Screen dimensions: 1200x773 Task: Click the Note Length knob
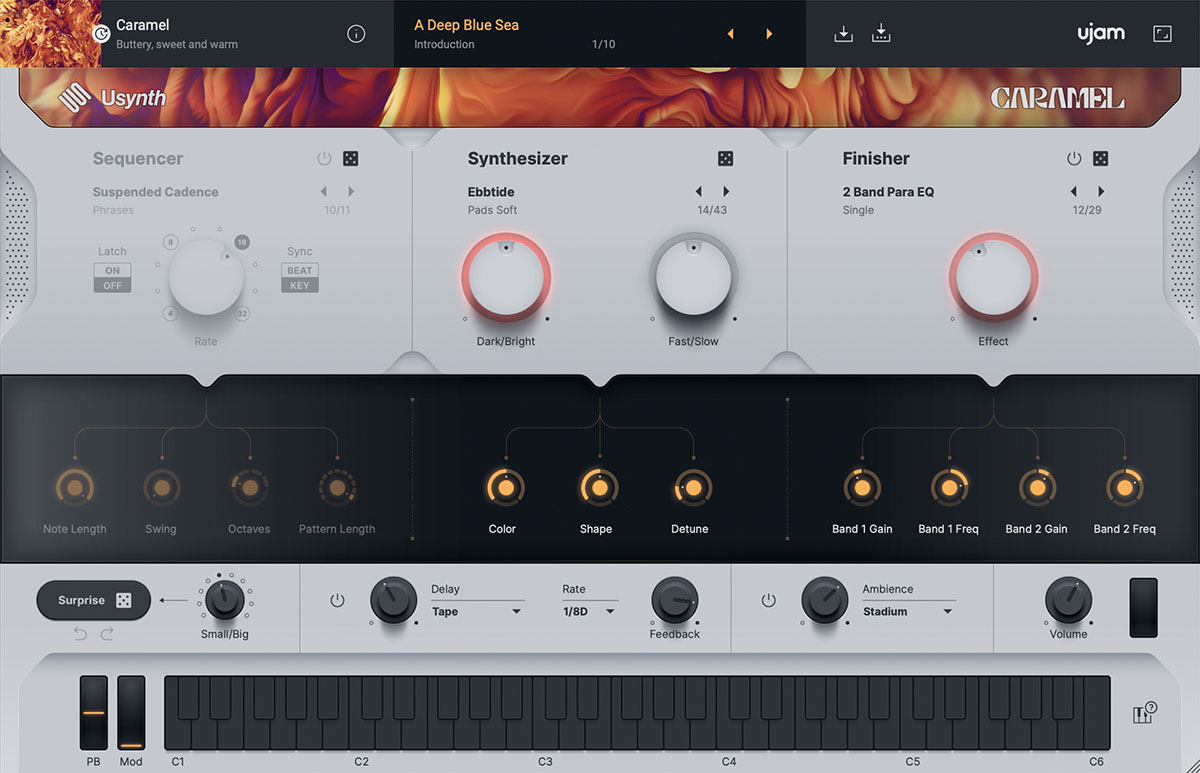pyautogui.click(x=74, y=488)
